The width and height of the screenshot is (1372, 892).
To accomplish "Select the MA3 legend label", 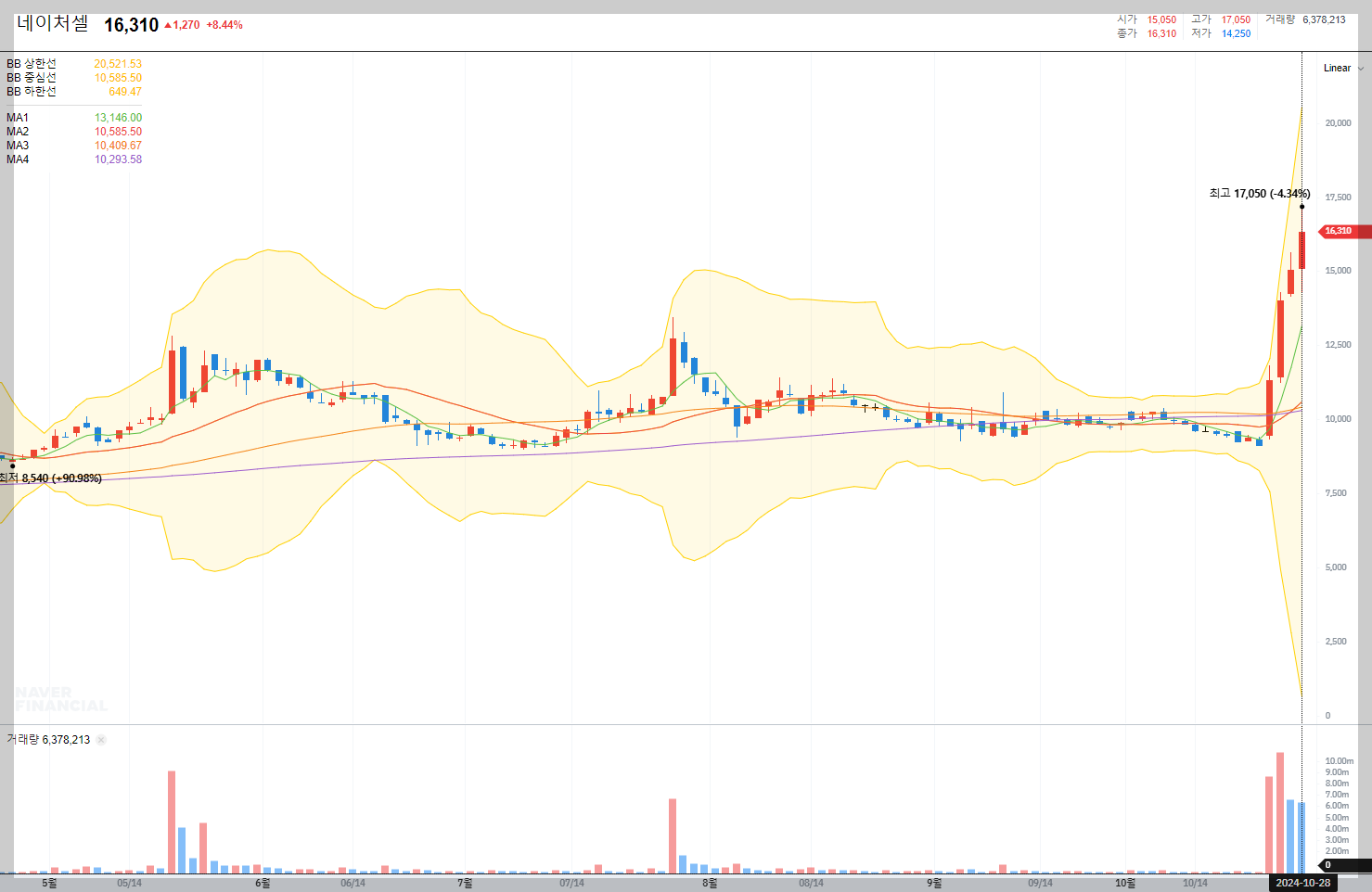I will [18, 146].
